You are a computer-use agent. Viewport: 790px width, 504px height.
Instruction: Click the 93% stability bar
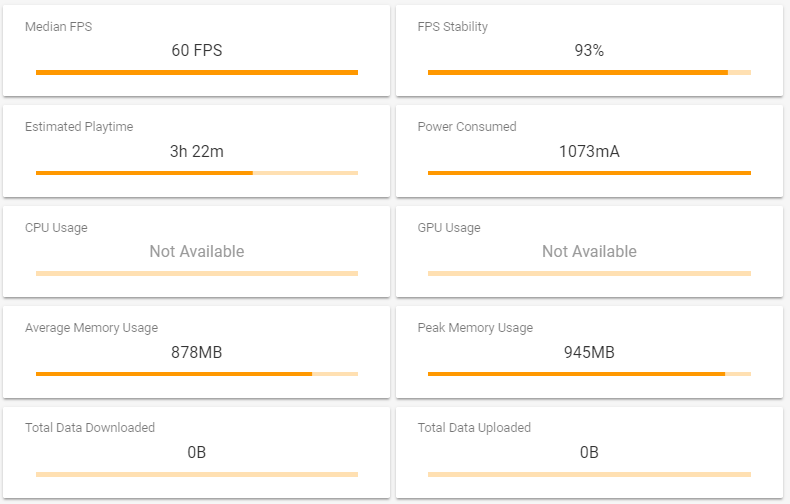[589, 73]
